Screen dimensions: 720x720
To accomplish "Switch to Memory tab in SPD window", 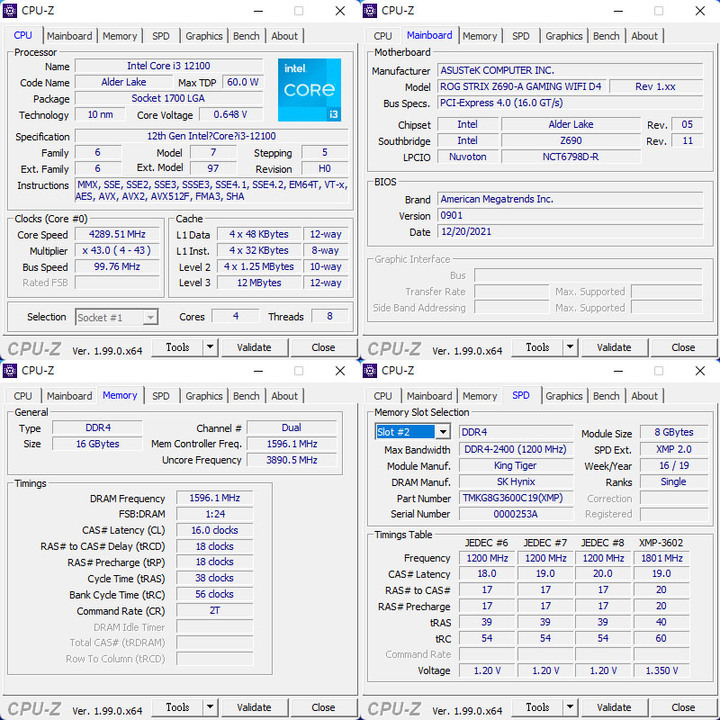I will click(x=480, y=396).
